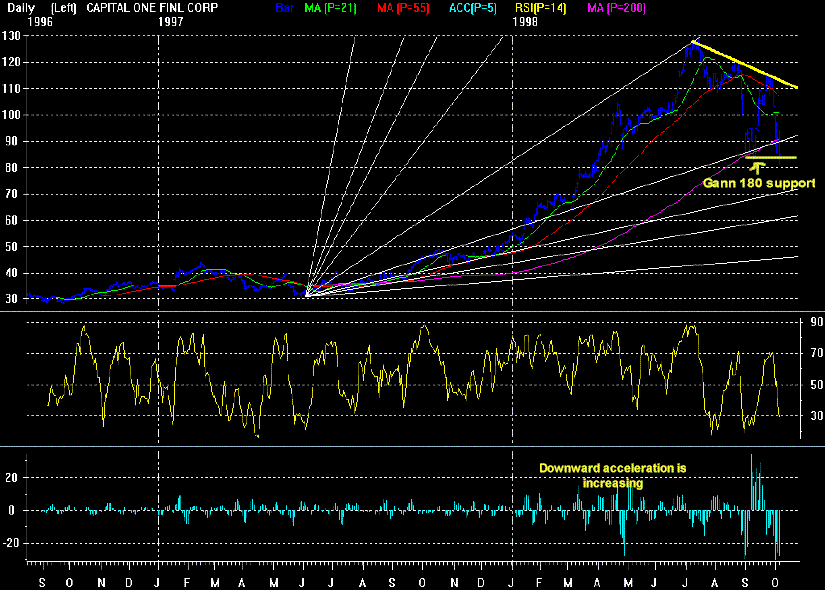
Task: Click the "50" value on the price axis
Action: click(x=11, y=246)
